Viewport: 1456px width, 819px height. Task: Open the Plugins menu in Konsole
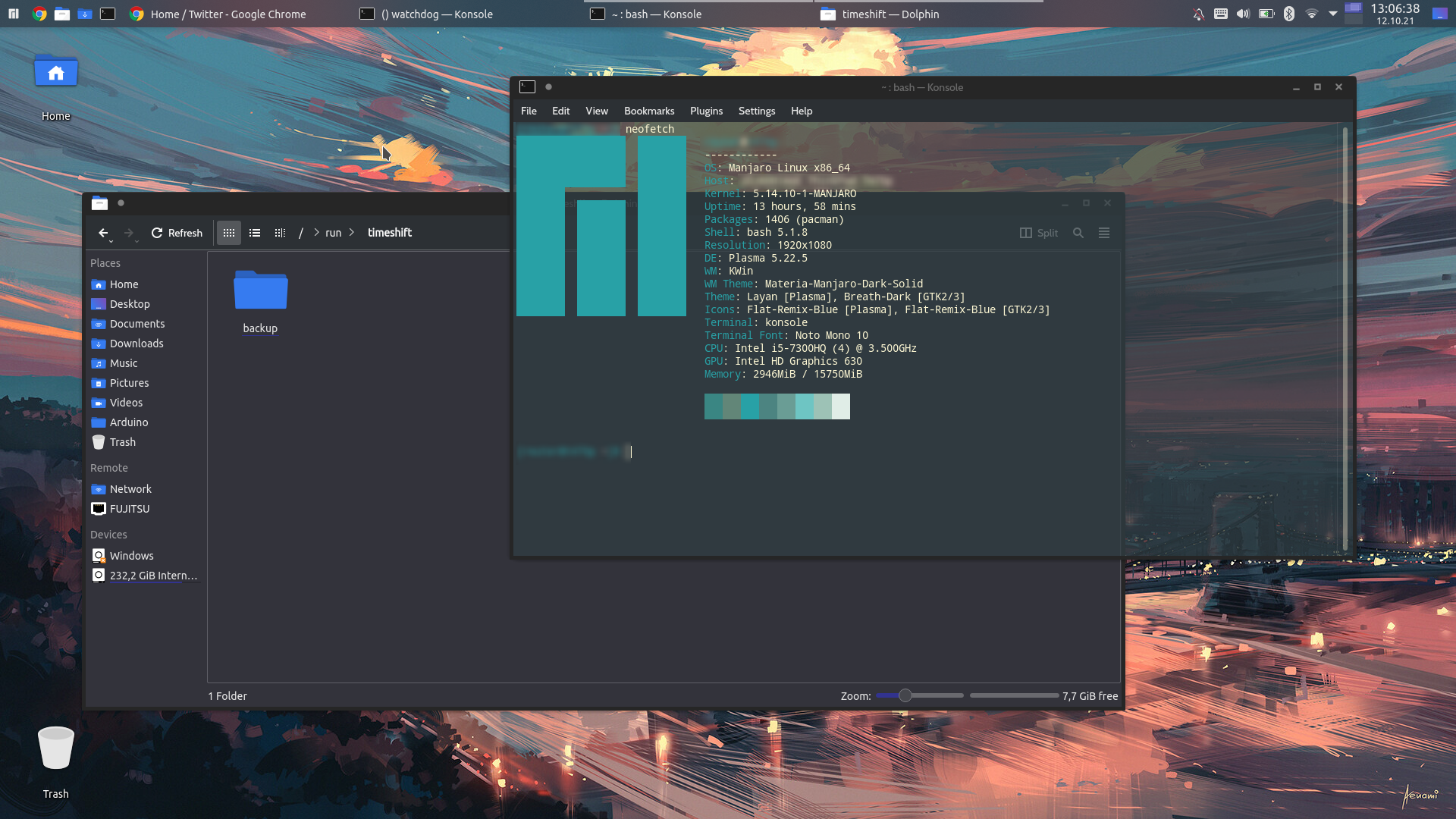click(x=706, y=111)
